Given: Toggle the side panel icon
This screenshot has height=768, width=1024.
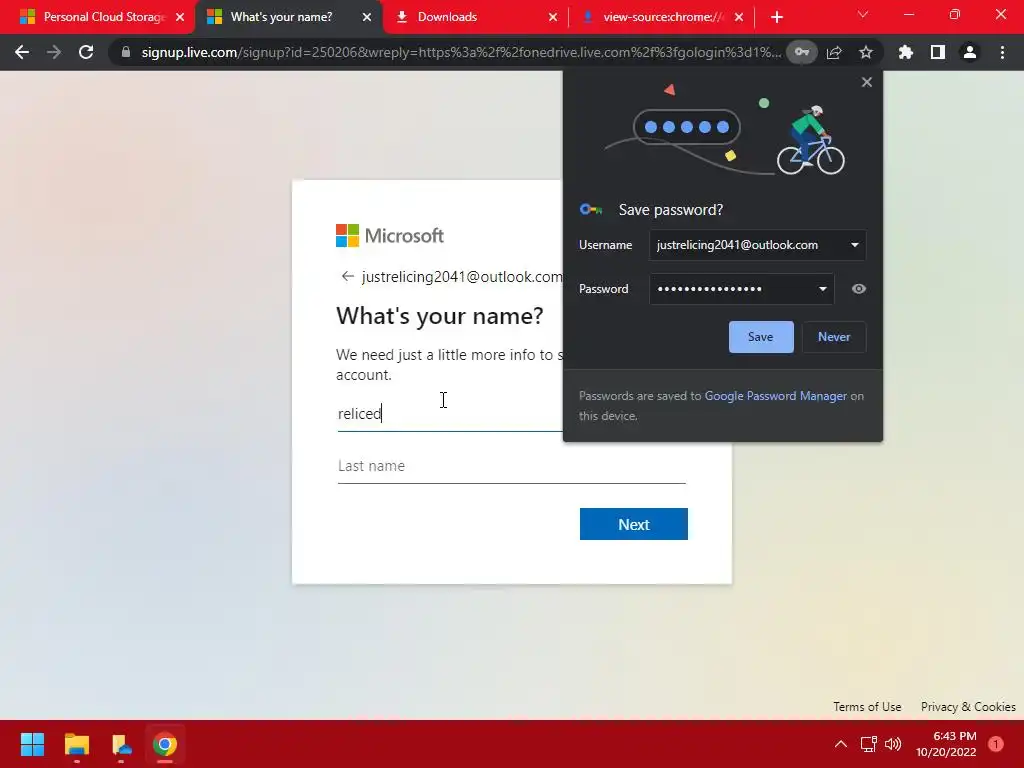Looking at the screenshot, I should [938, 52].
